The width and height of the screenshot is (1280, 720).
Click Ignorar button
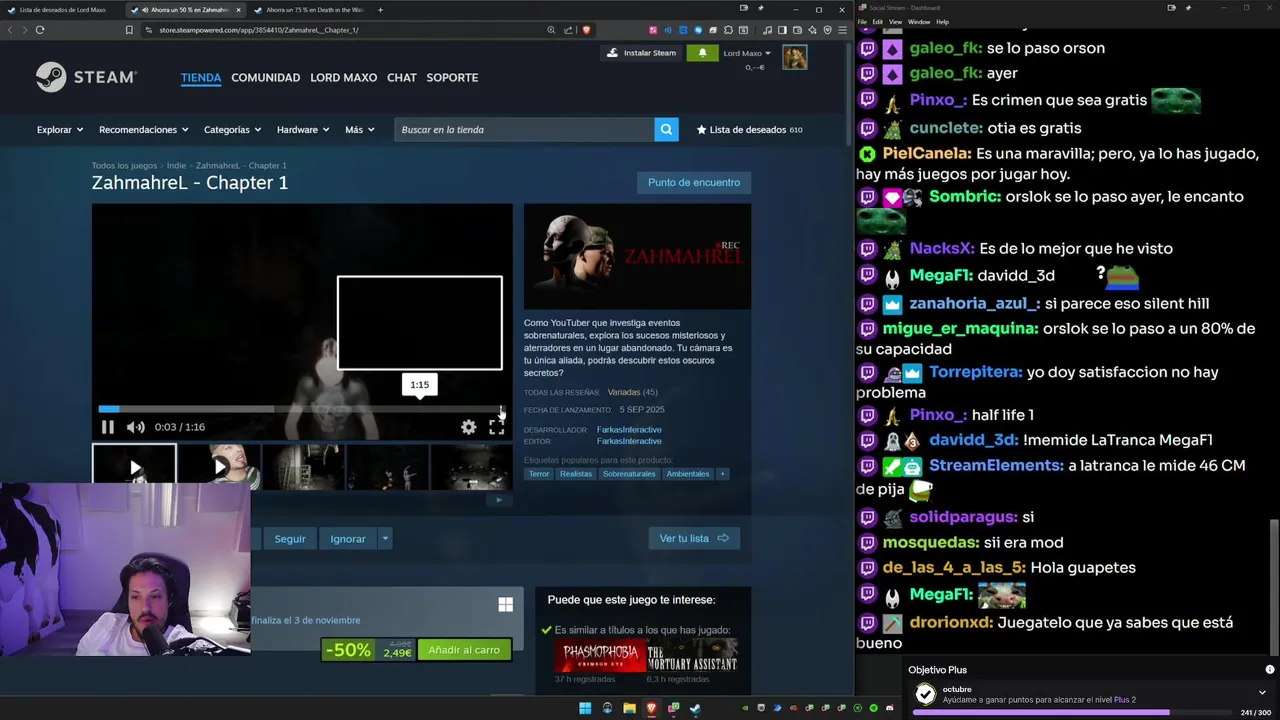(x=348, y=538)
